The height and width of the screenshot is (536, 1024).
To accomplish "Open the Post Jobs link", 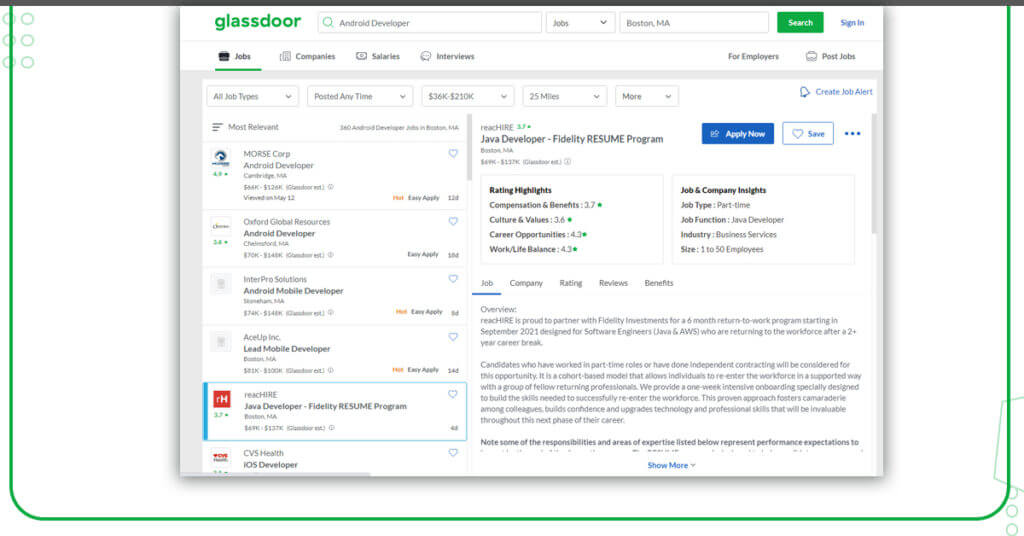I will (x=831, y=57).
